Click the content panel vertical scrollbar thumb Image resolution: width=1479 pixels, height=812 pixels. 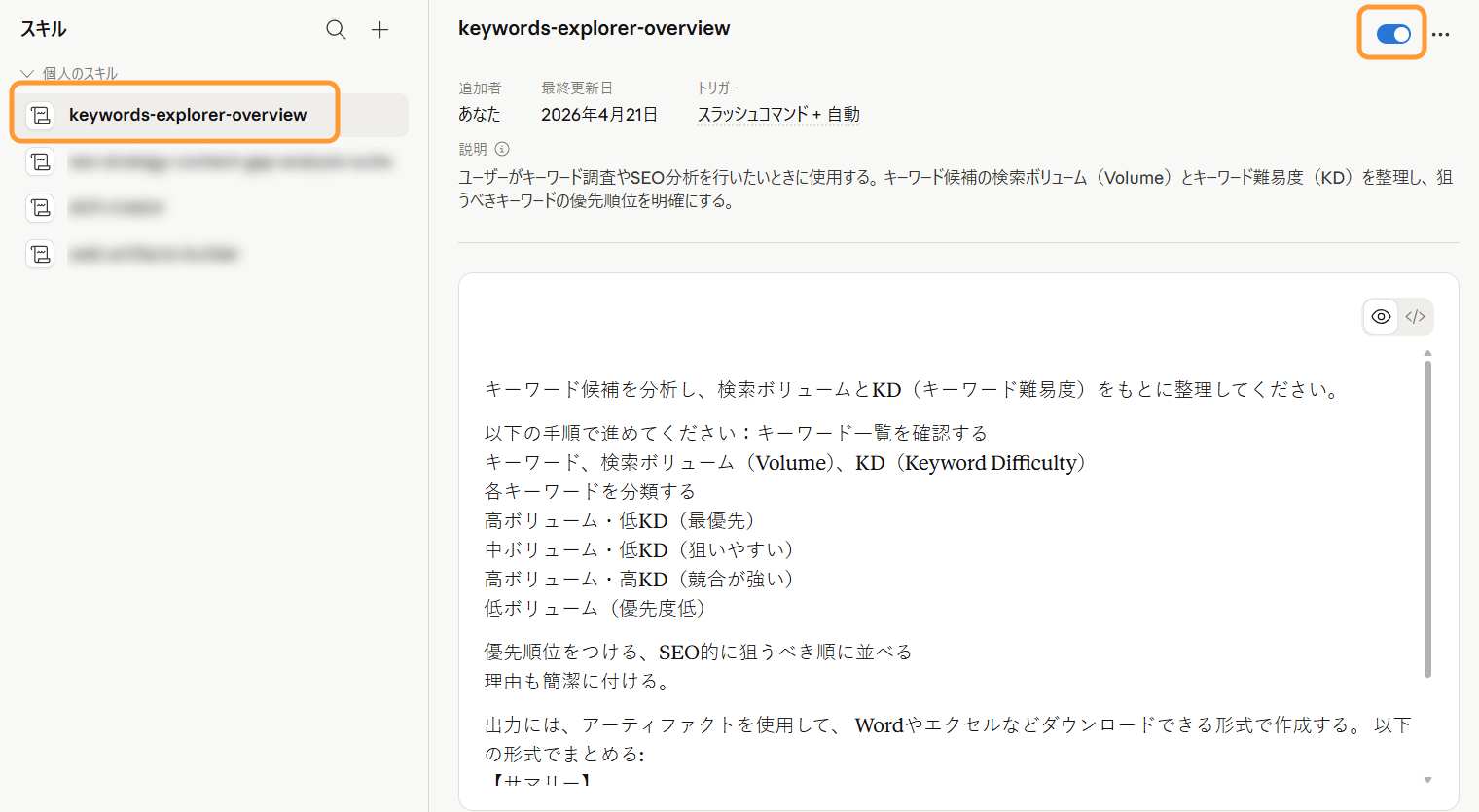click(1427, 515)
